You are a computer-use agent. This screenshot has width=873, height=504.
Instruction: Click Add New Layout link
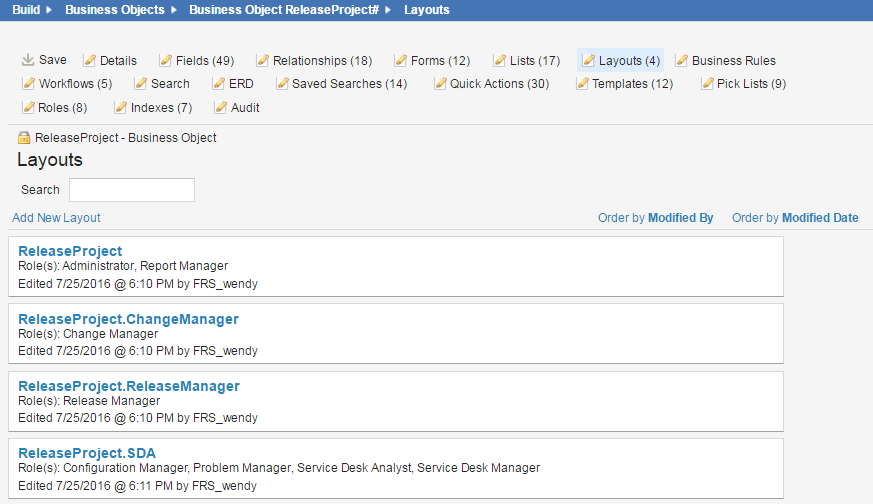[x=57, y=218]
